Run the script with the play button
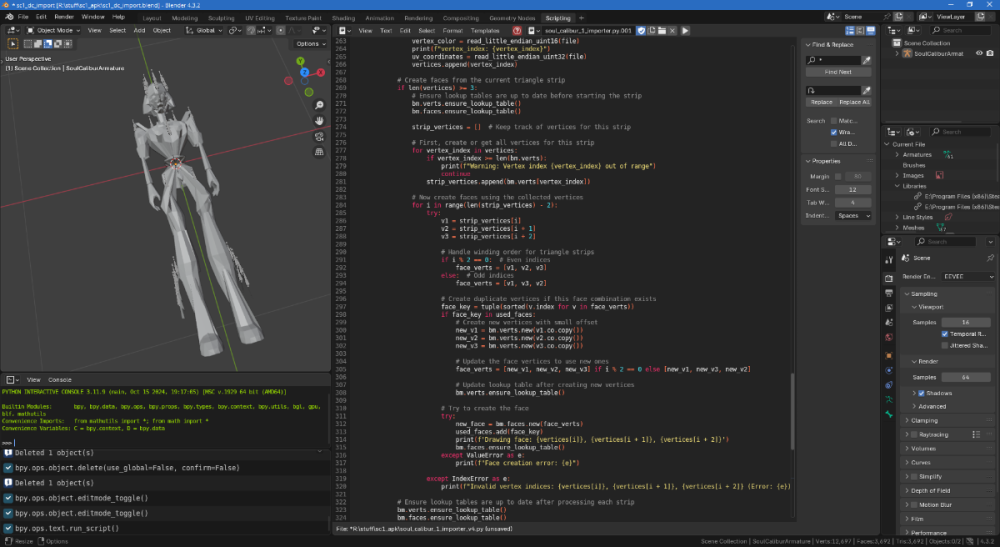The image size is (1000, 547). pyautogui.click(x=685, y=31)
